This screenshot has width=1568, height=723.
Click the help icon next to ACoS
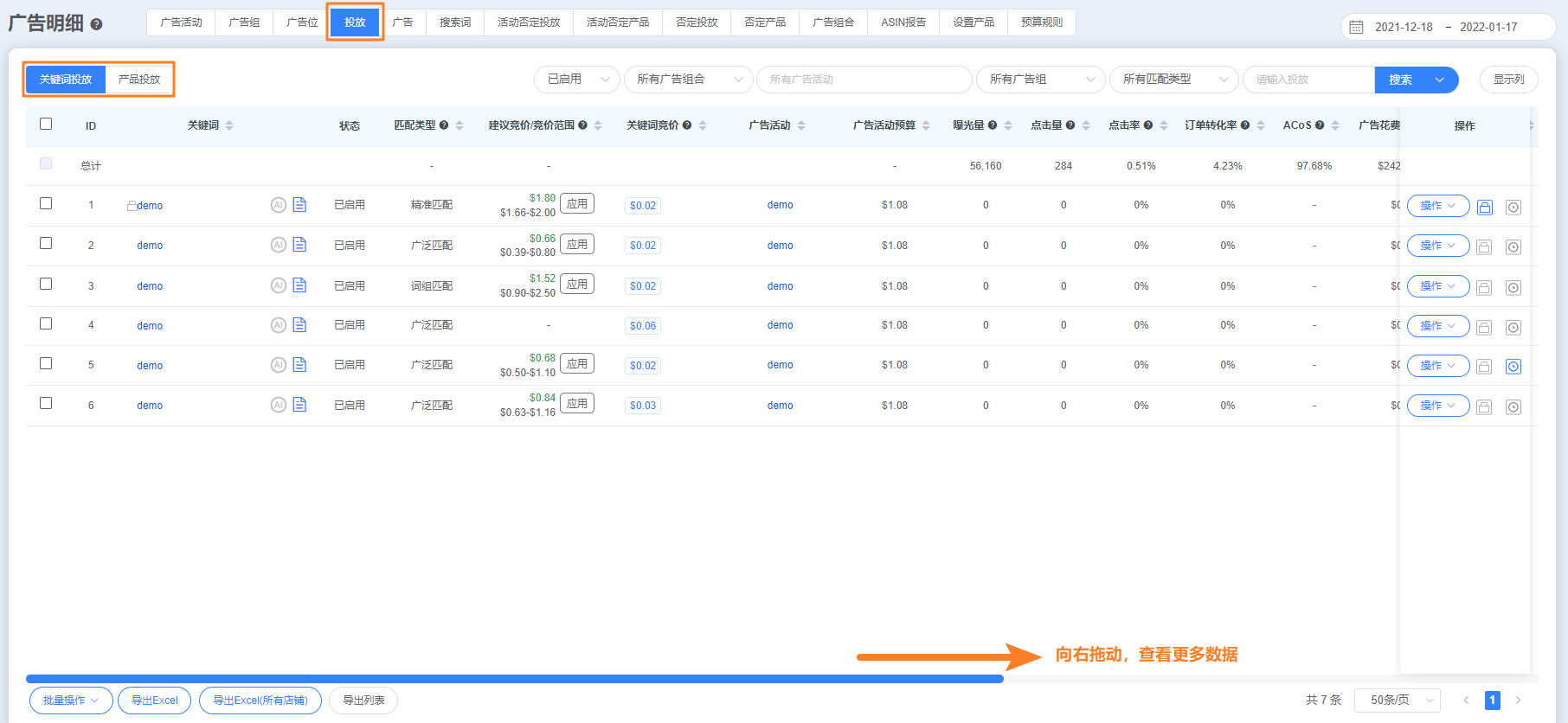tap(1320, 125)
